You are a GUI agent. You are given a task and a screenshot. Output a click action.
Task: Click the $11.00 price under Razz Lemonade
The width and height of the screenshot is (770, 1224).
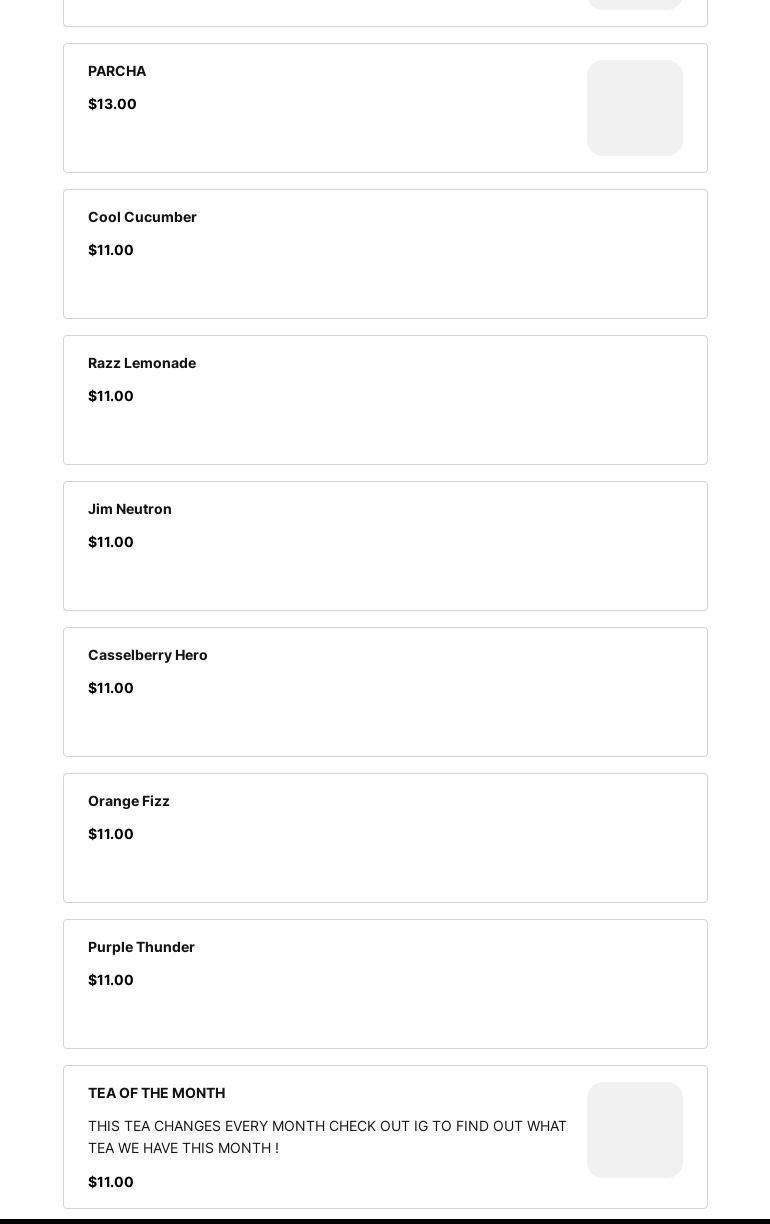click(111, 396)
